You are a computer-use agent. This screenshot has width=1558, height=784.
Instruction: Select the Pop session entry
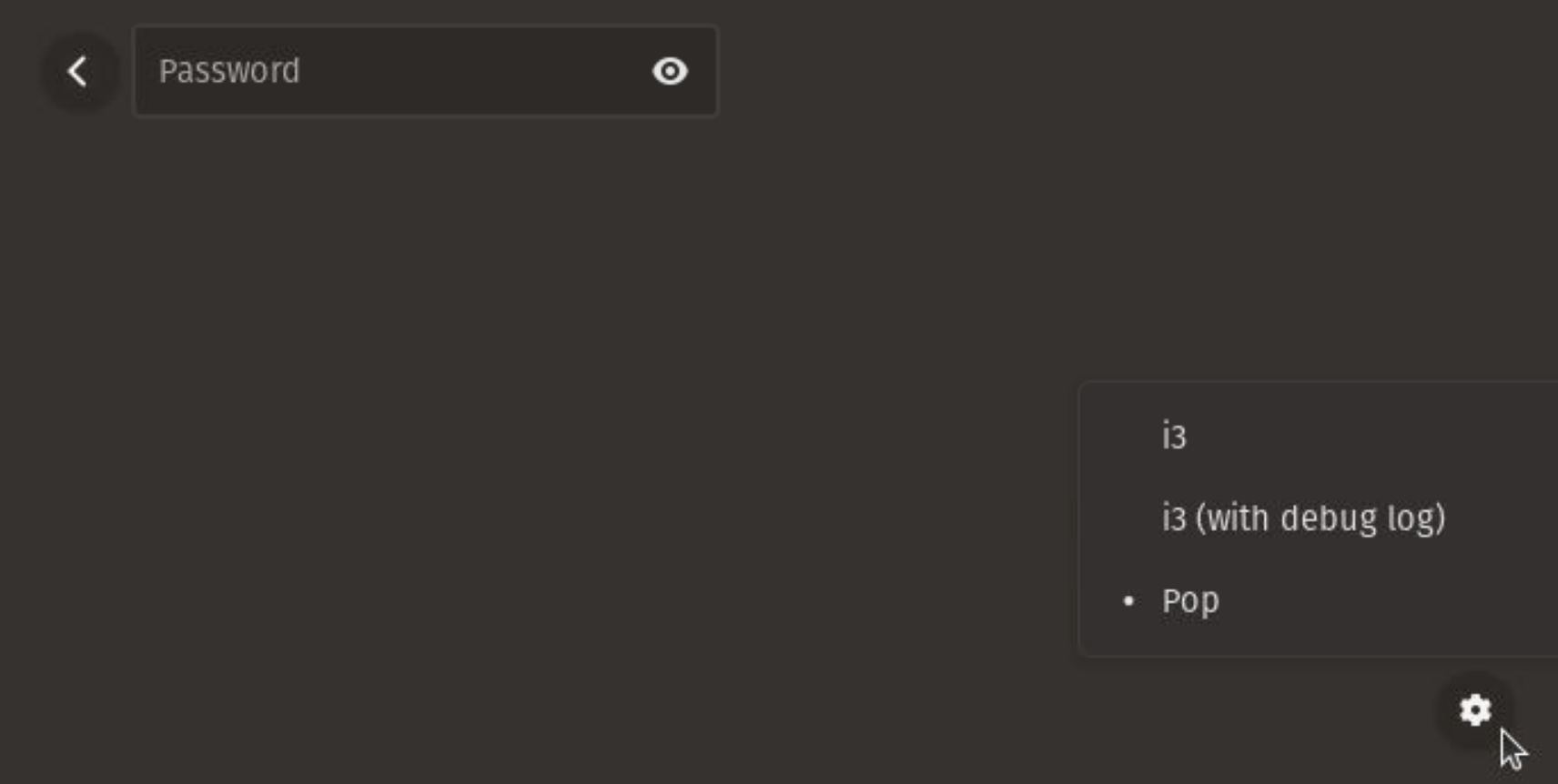point(1319,600)
